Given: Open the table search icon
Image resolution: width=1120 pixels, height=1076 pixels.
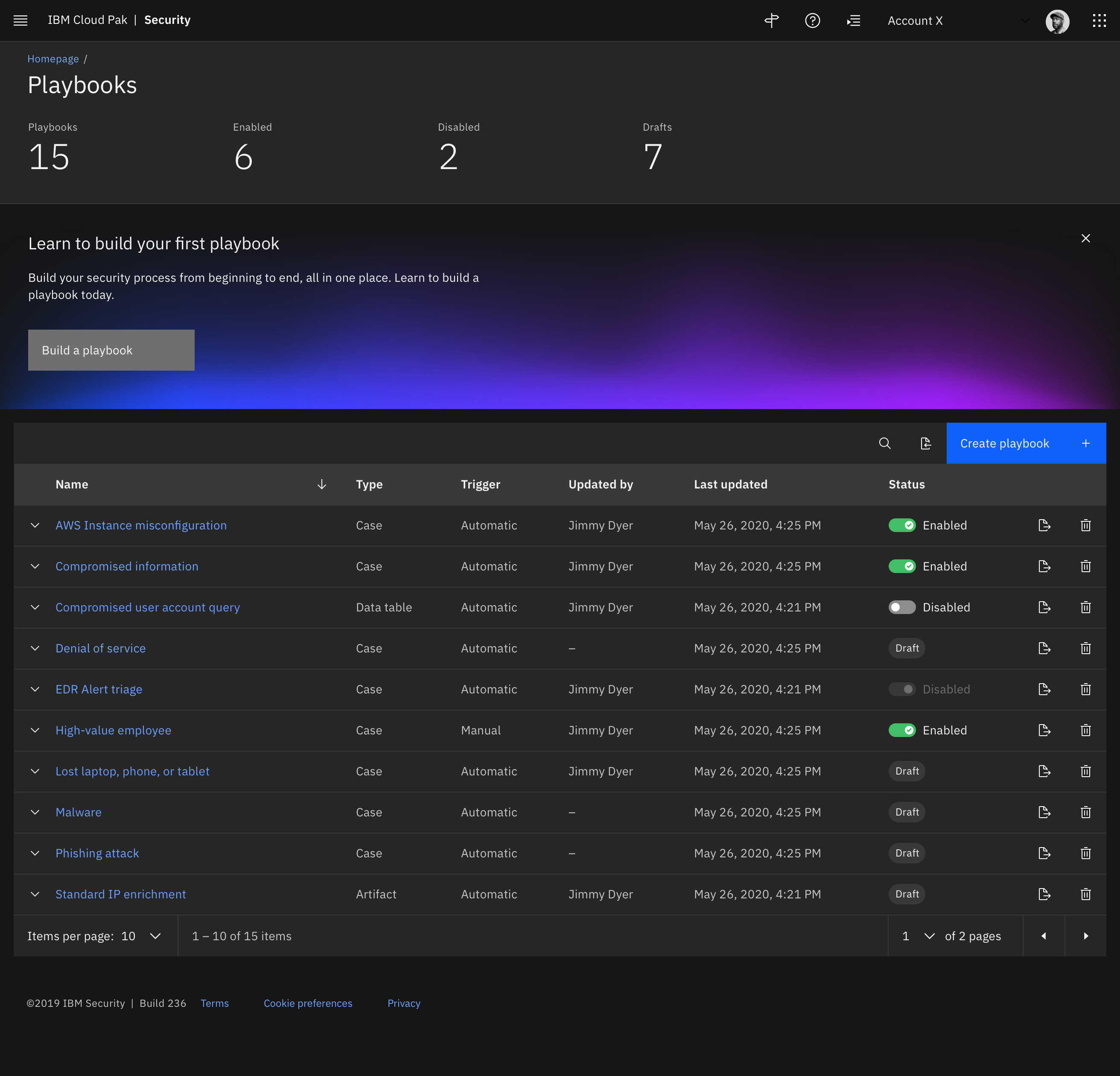Looking at the screenshot, I should click(x=885, y=443).
